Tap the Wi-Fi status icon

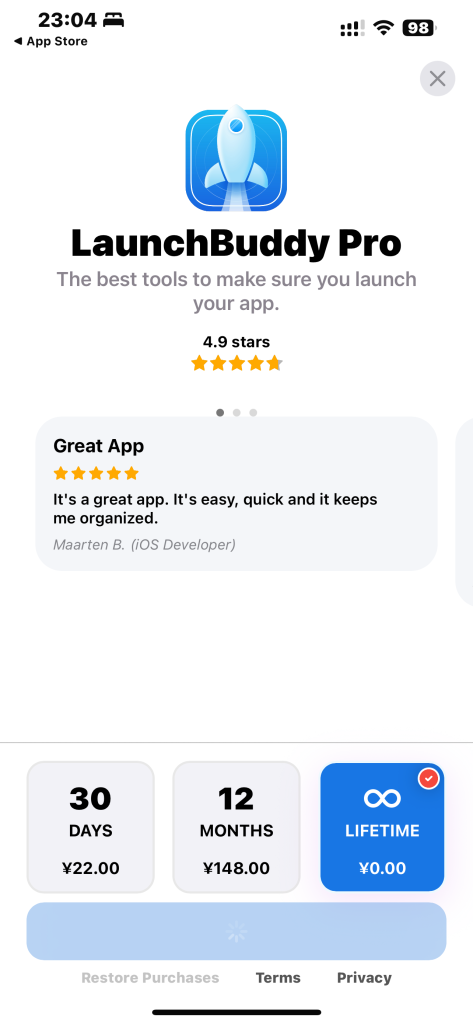pos(383,27)
